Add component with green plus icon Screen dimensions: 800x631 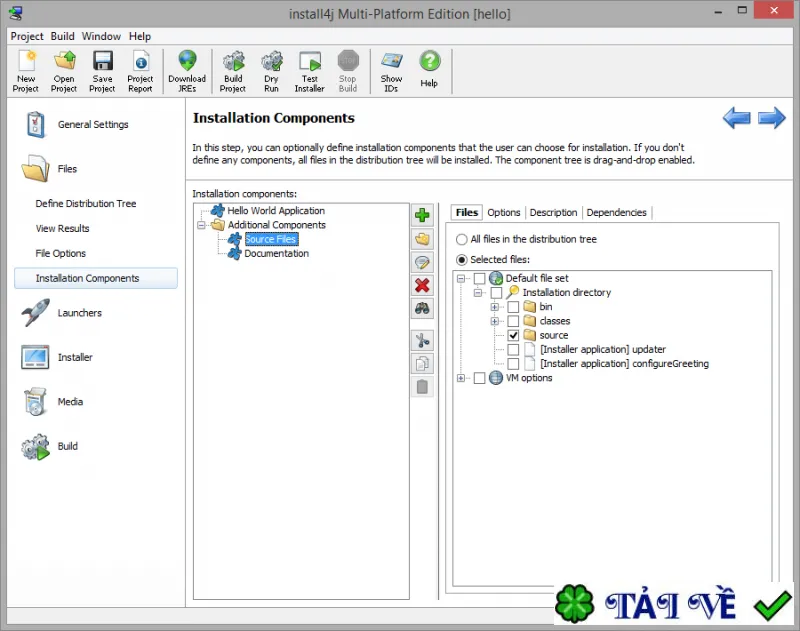(x=422, y=215)
